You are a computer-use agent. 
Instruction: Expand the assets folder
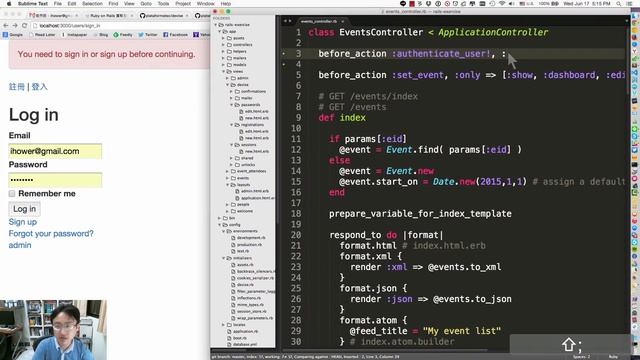pyautogui.click(x=223, y=38)
